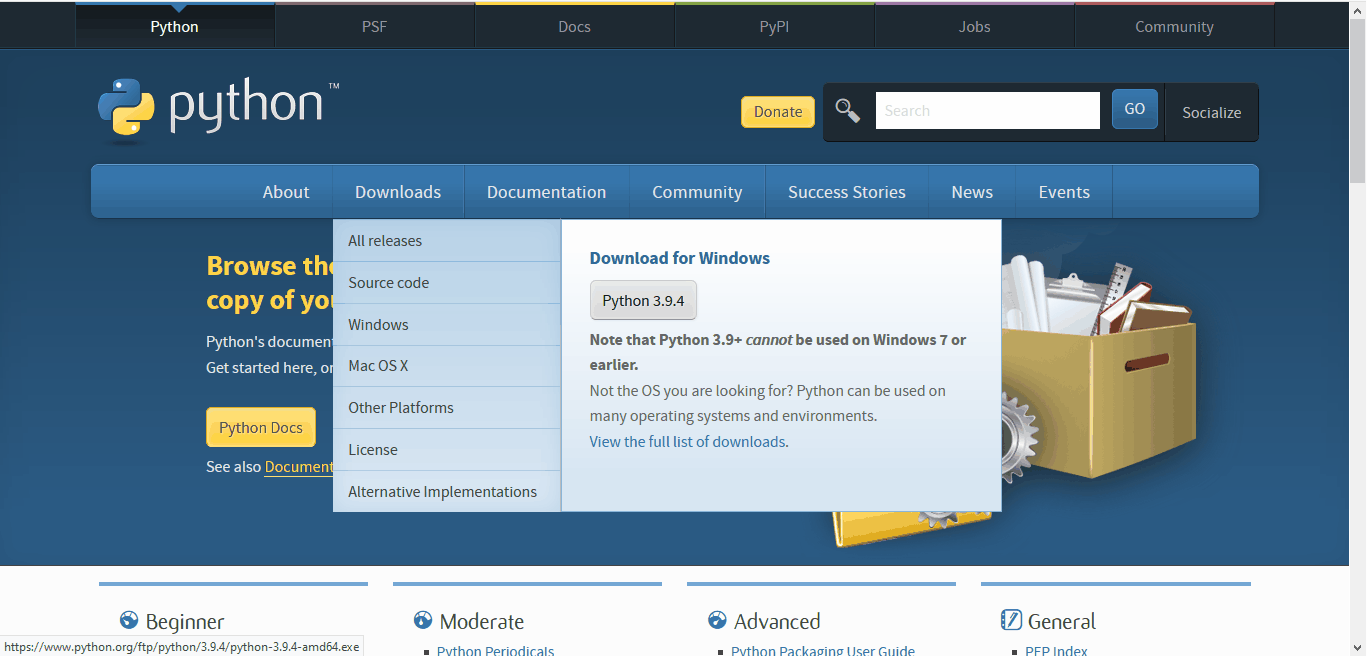Screen dimensions: 1367x656
Task: Open the PEP Index link
Action: pos(1056,650)
